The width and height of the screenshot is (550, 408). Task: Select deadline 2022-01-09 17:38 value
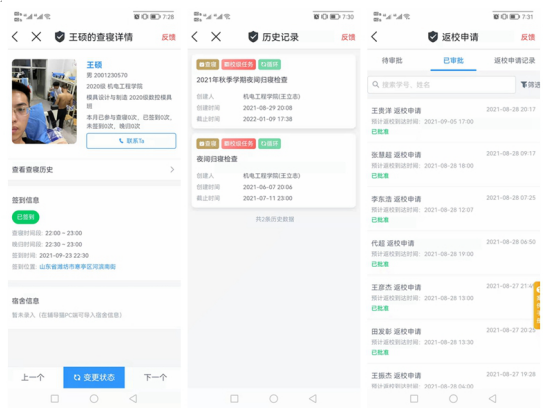coord(268,119)
